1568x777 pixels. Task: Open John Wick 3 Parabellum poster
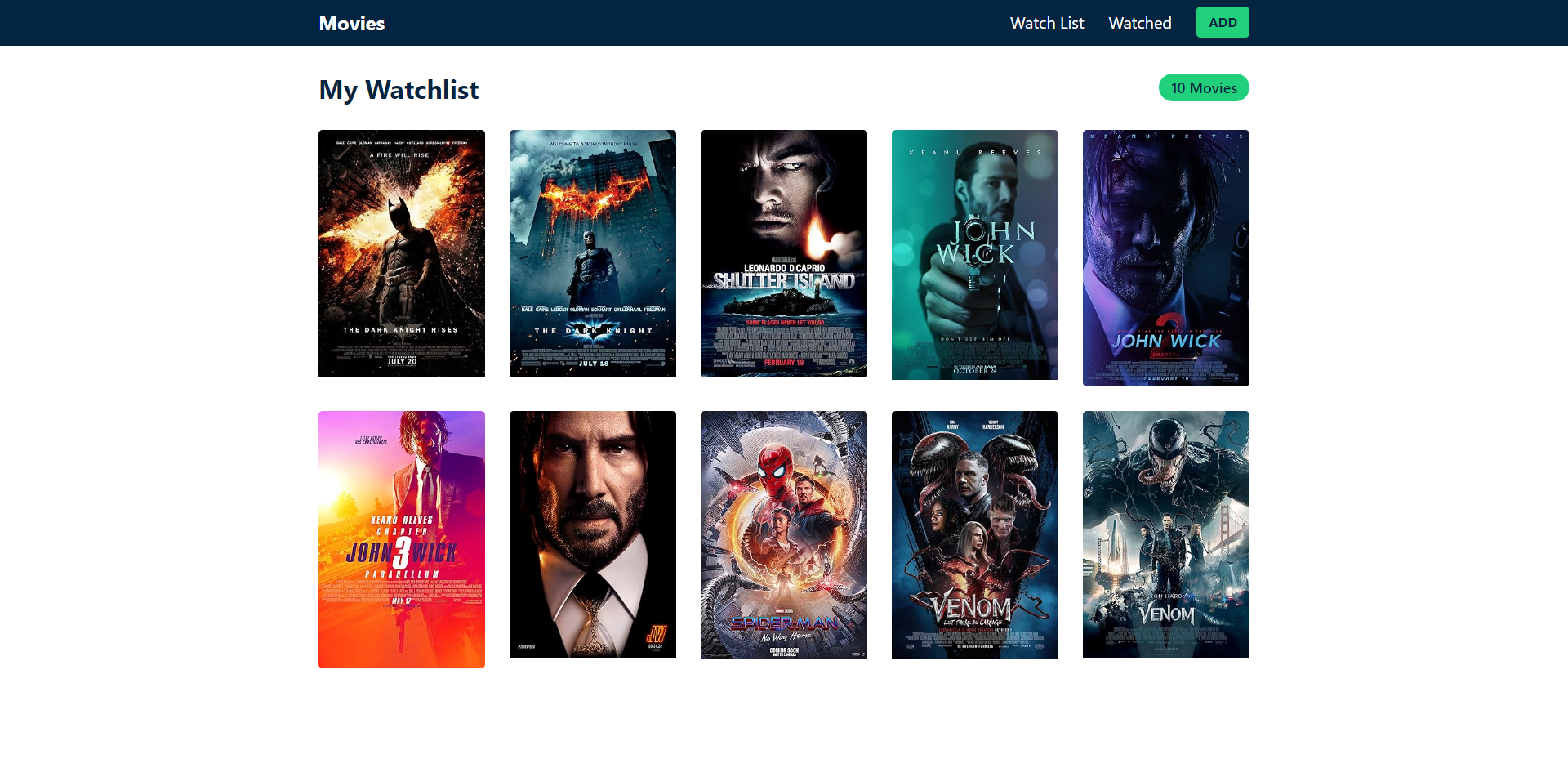pyautogui.click(x=402, y=539)
